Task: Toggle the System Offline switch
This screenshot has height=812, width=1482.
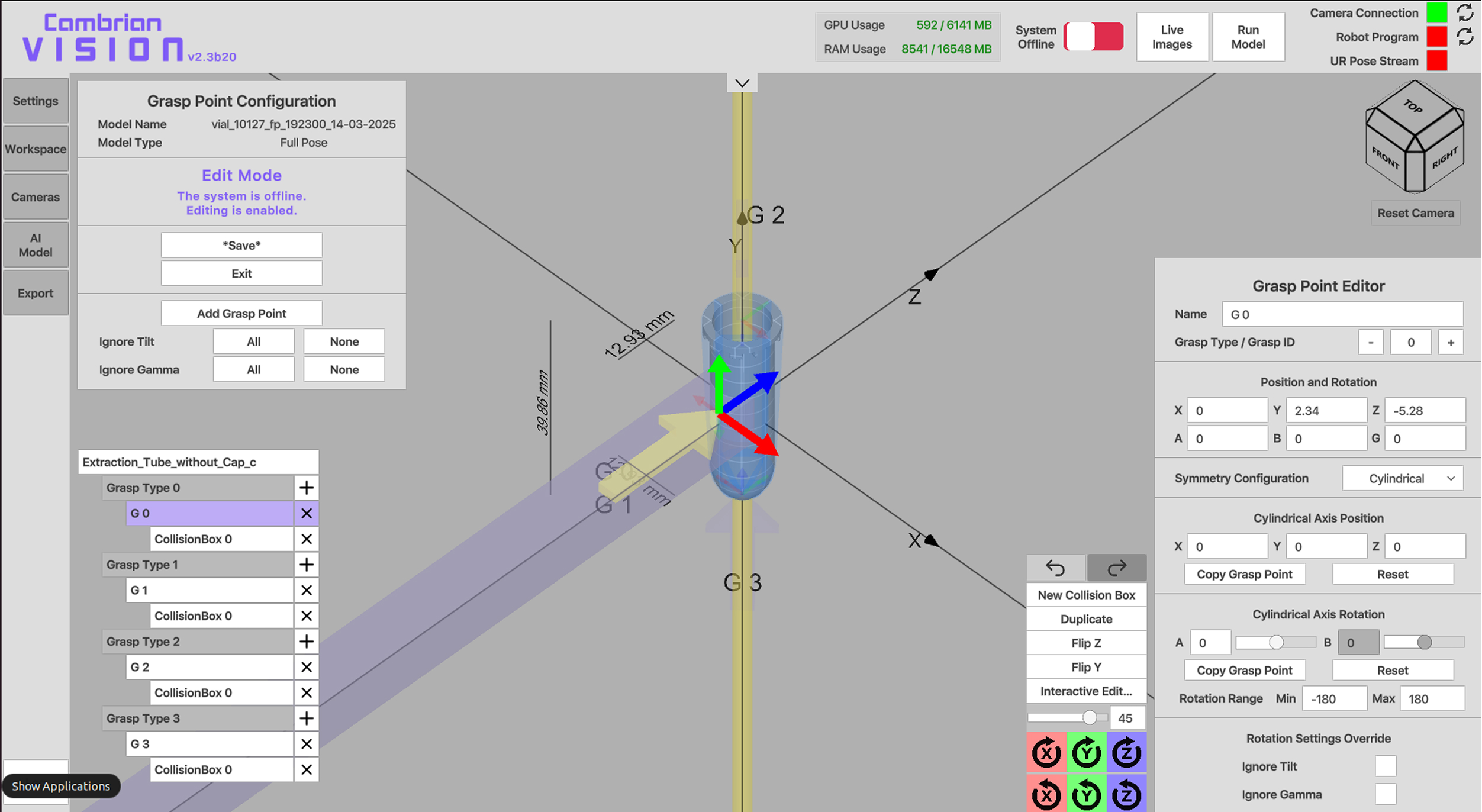Action: (x=1093, y=37)
